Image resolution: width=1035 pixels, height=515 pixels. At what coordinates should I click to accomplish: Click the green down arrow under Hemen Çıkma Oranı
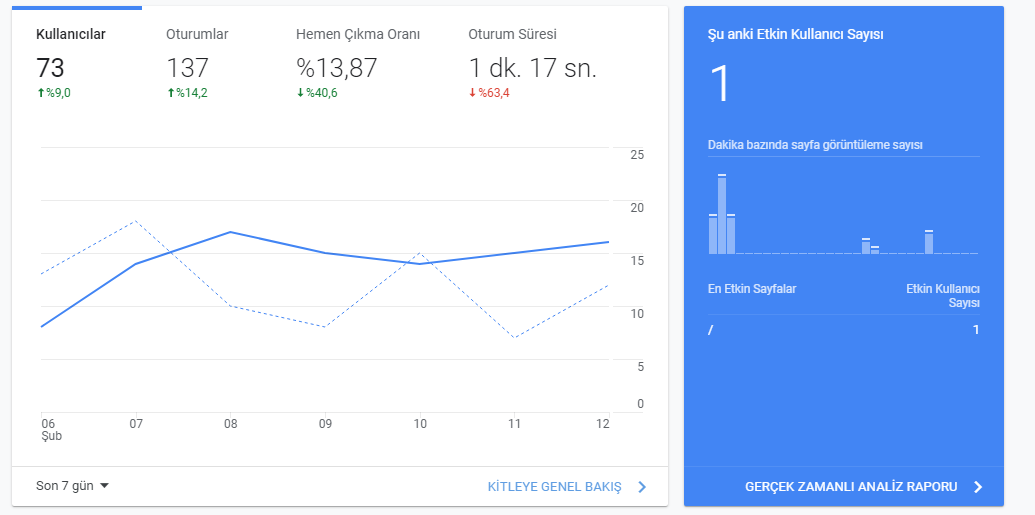point(300,93)
